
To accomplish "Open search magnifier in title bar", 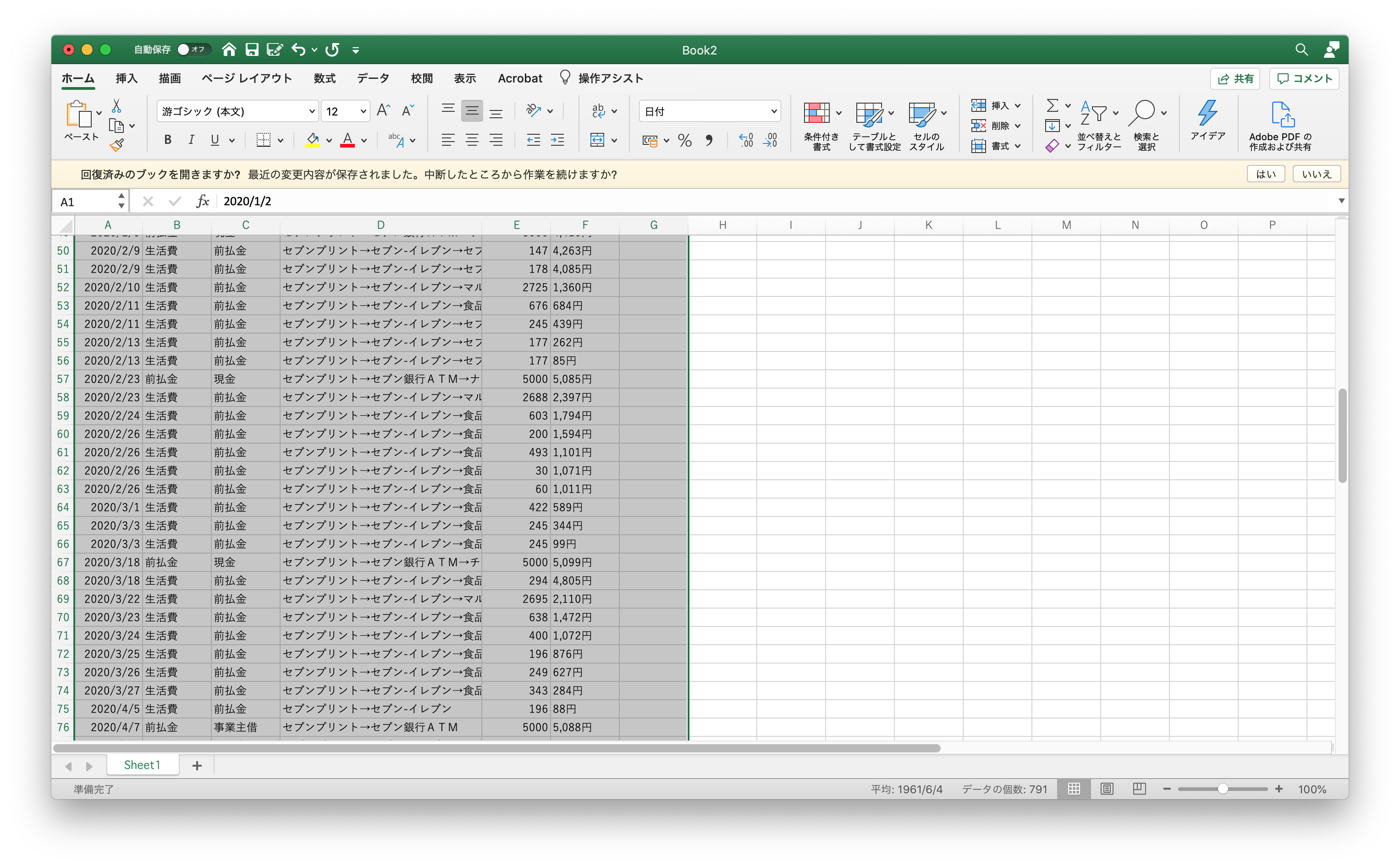I will pos(1301,50).
